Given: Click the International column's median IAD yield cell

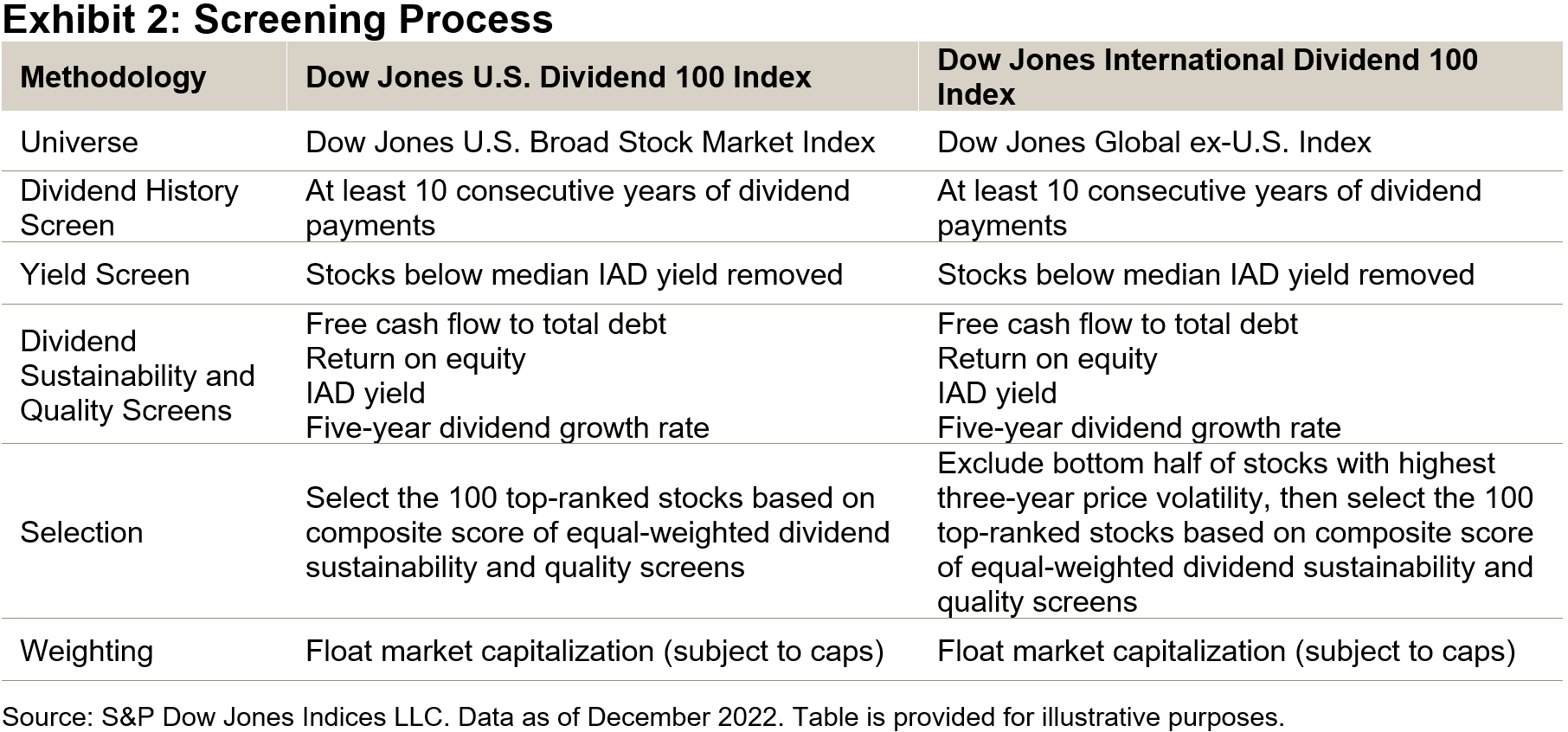Looking at the screenshot, I should coord(1205,274).
